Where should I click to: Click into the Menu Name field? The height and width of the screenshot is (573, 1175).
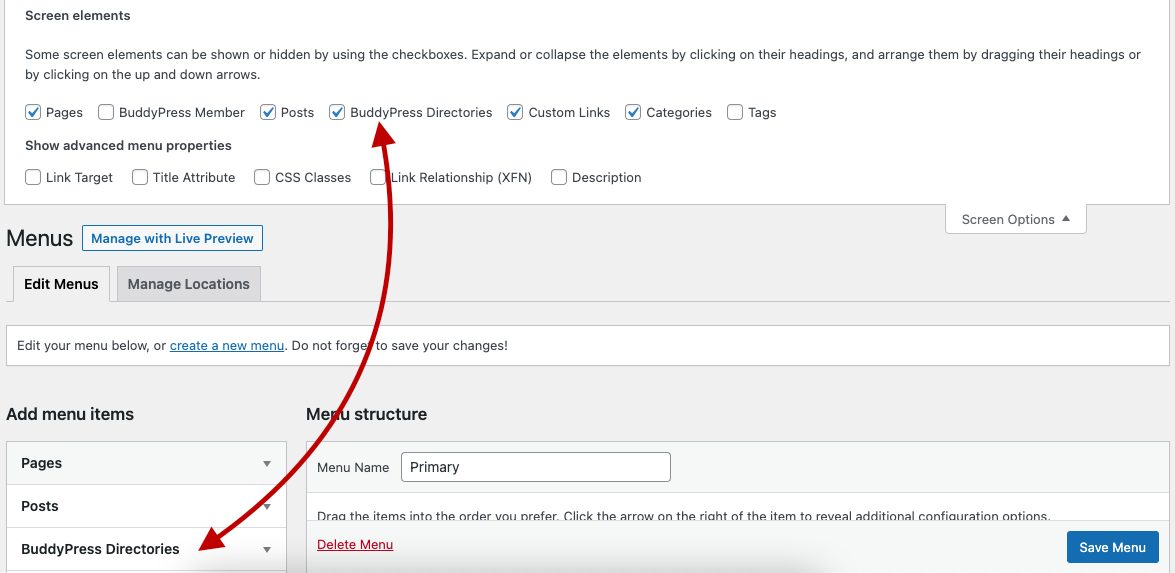(536, 467)
